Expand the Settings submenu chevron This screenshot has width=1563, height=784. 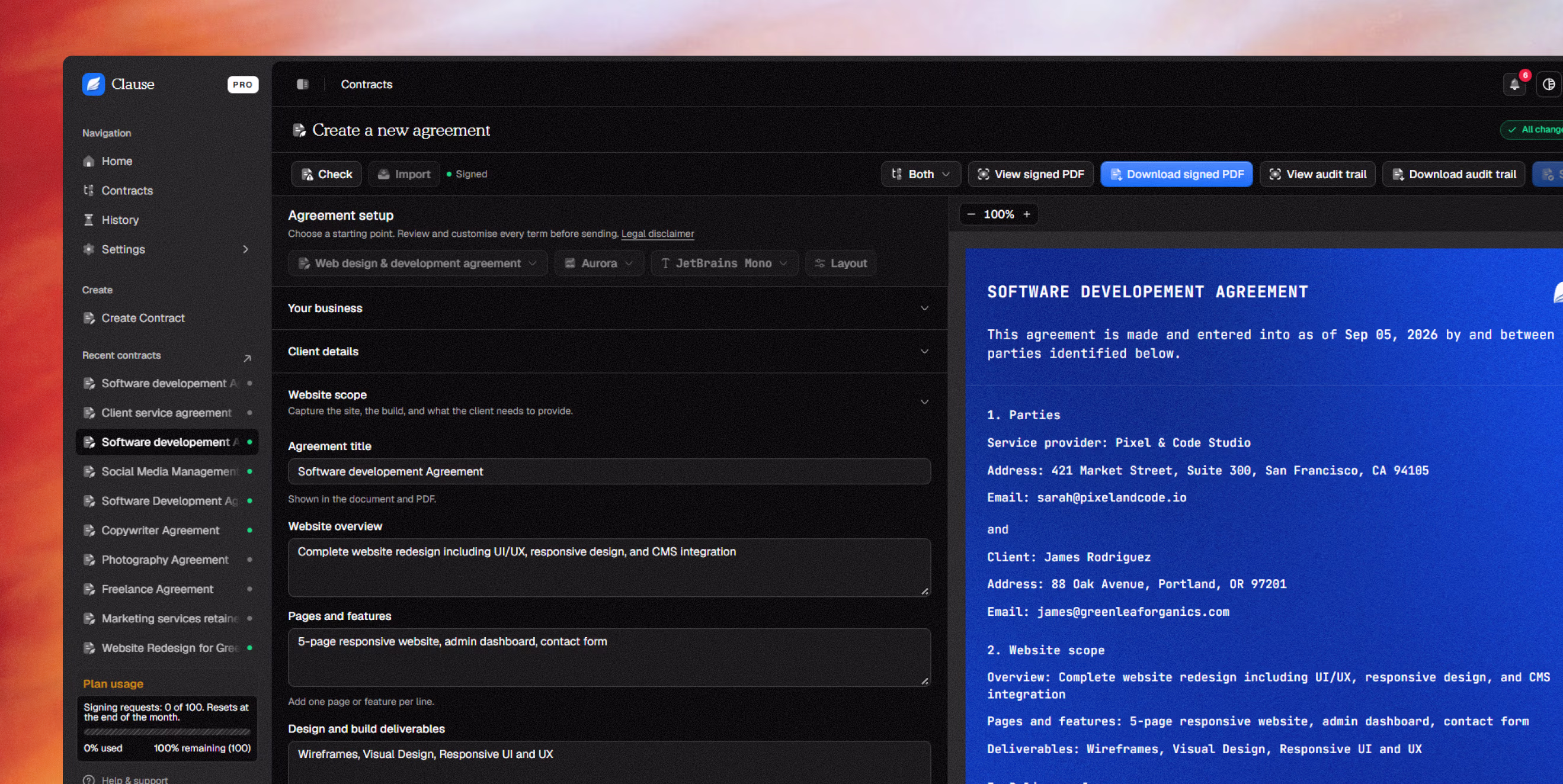pyautogui.click(x=245, y=249)
